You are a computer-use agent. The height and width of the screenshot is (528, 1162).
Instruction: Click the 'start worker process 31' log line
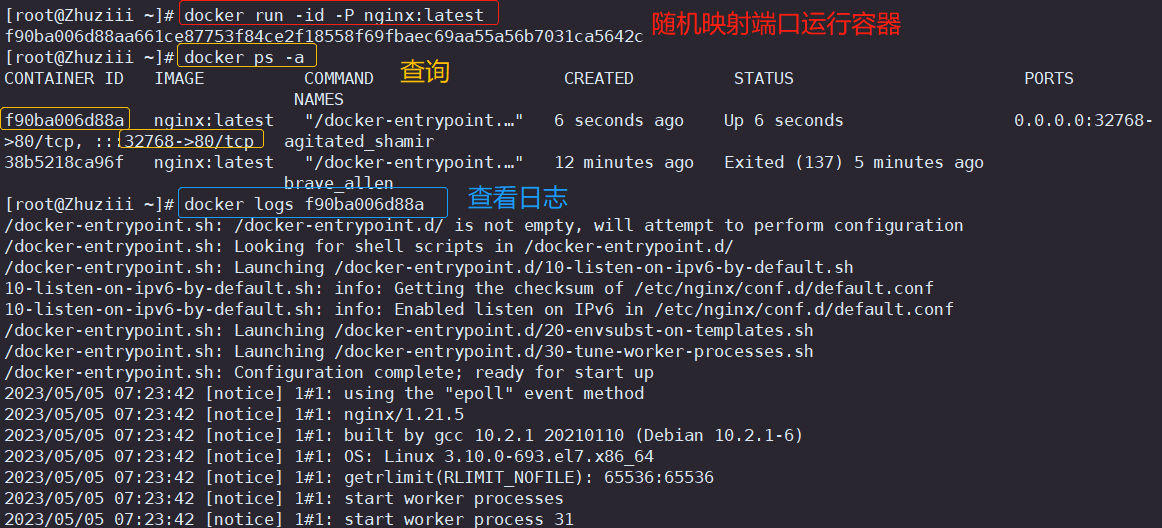pos(289,519)
